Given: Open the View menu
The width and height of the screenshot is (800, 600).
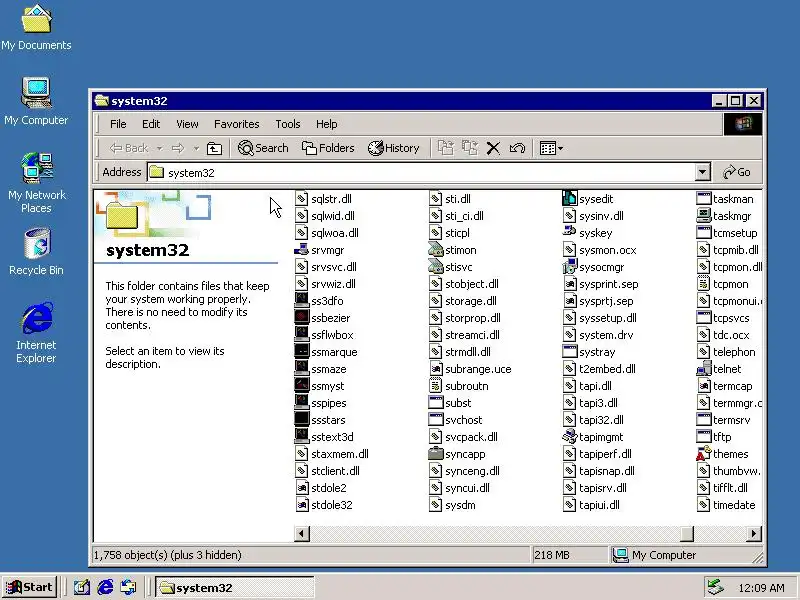Looking at the screenshot, I should (x=187, y=124).
